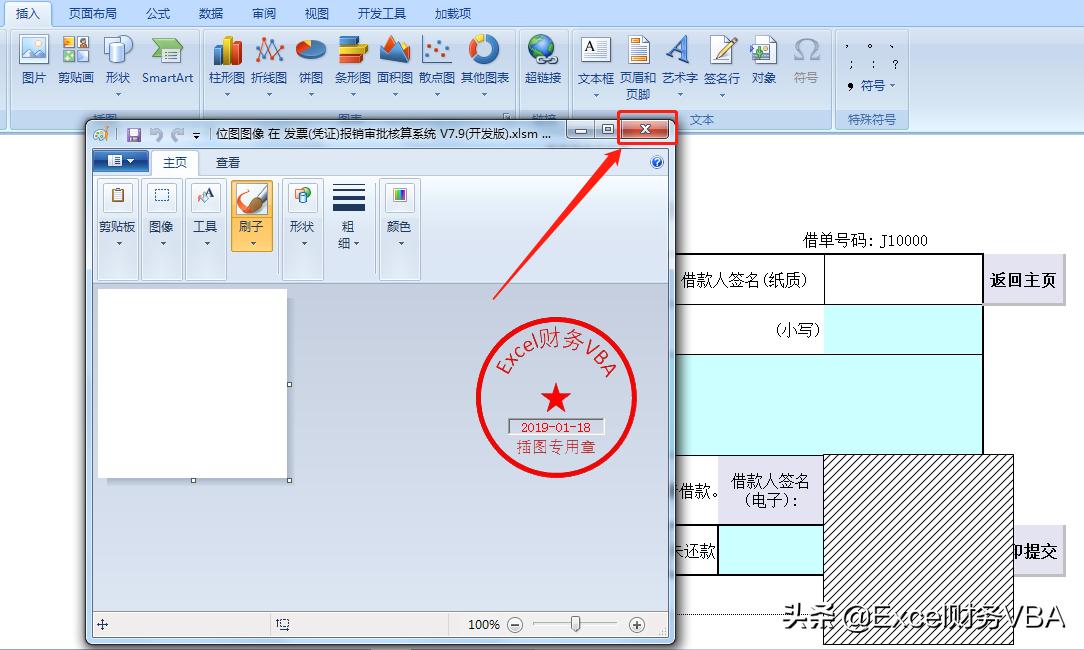Open the other charts (其他图表) gallery
This screenshot has height=650, width=1084.
coord(485,65)
